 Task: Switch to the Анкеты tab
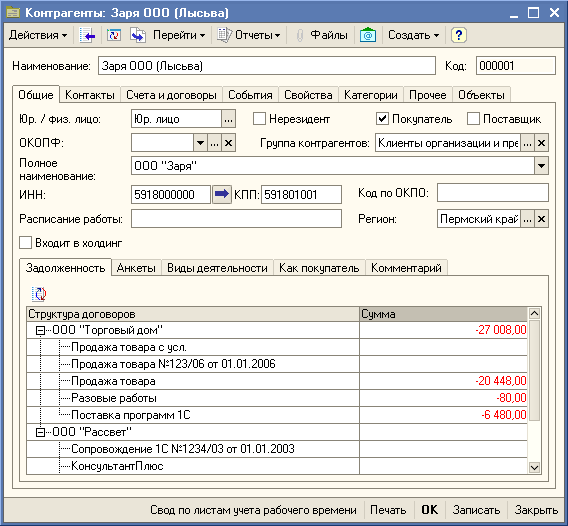[136, 268]
